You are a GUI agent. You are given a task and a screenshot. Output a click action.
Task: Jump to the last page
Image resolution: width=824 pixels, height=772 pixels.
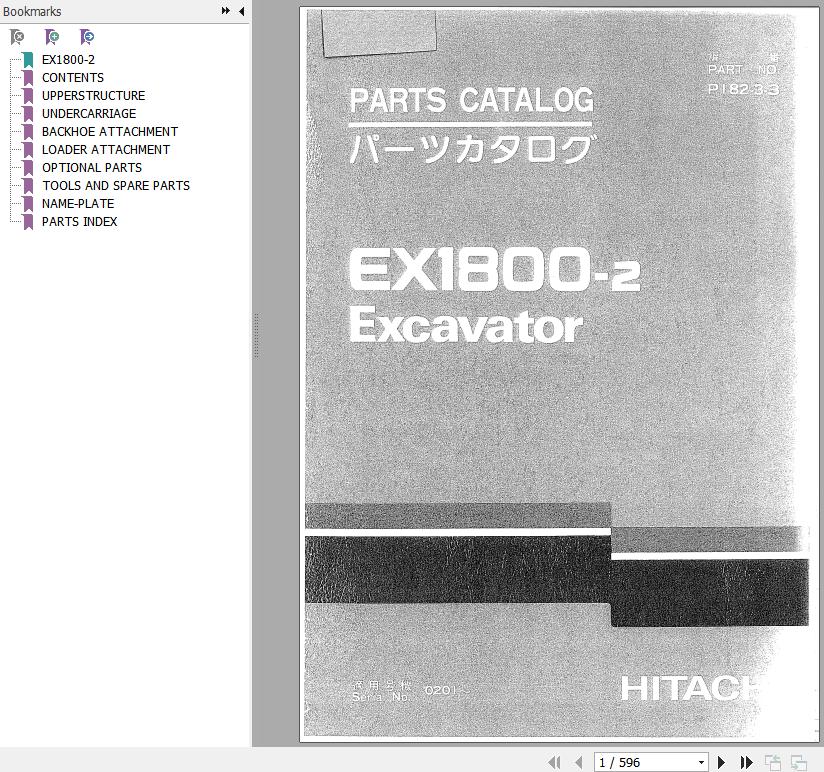pos(746,762)
